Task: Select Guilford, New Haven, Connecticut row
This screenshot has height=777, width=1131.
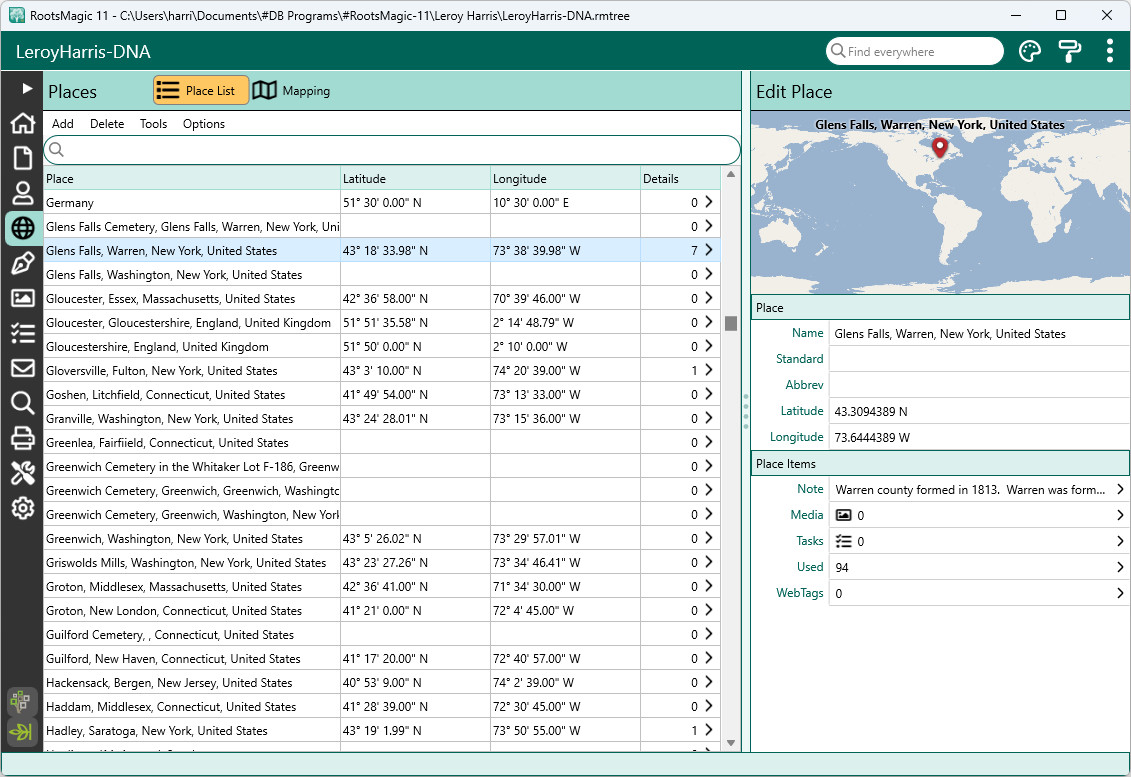Action: coord(382,658)
